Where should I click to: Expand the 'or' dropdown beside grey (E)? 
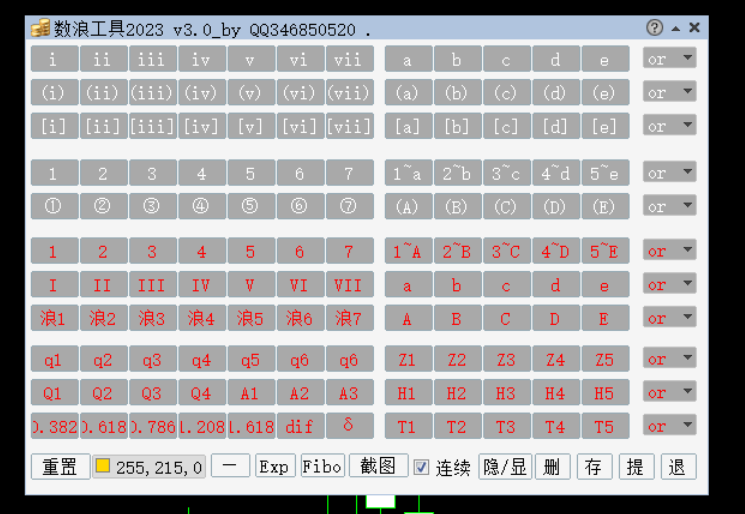pyautogui.click(x=669, y=206)
